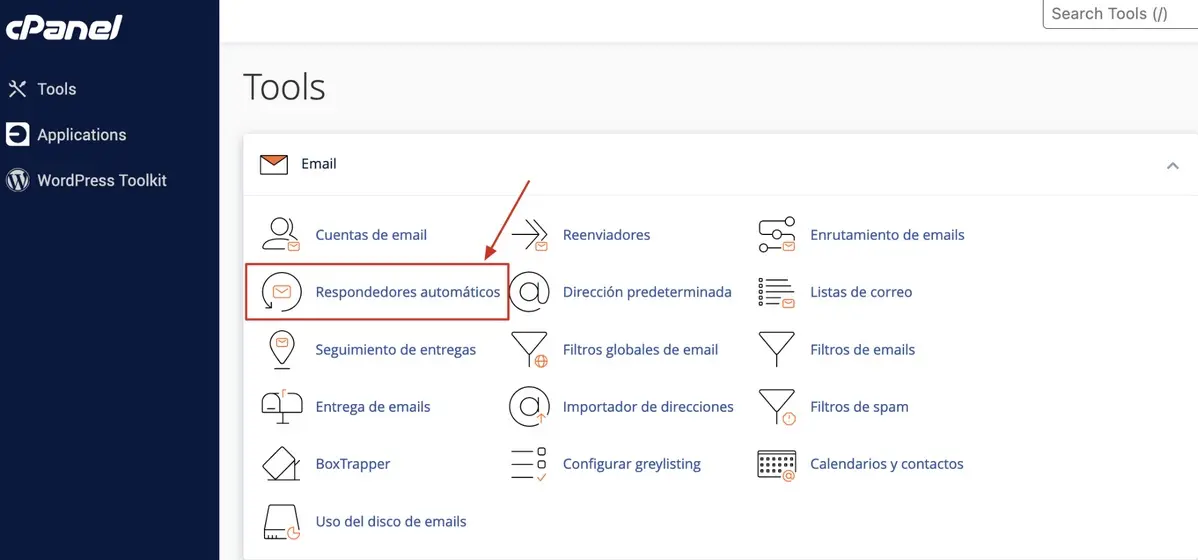Open the BoxTrapper icon
1198x560 pixels.
click(280, 464)
